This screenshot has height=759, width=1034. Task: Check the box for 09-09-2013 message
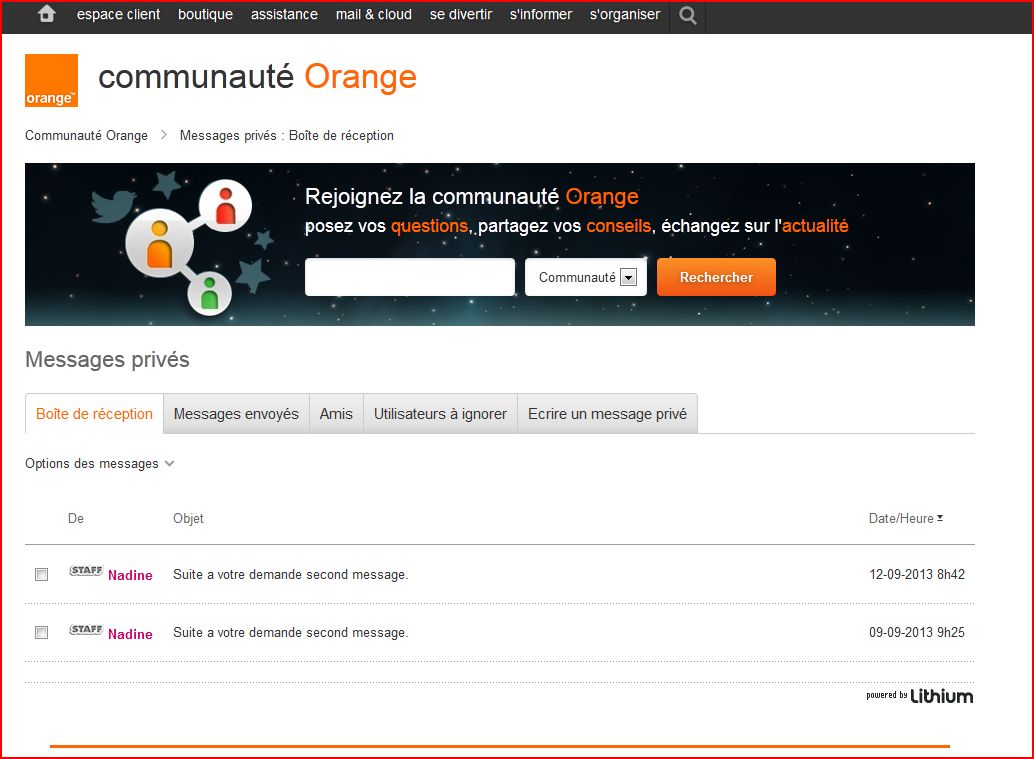coord(41,633)
